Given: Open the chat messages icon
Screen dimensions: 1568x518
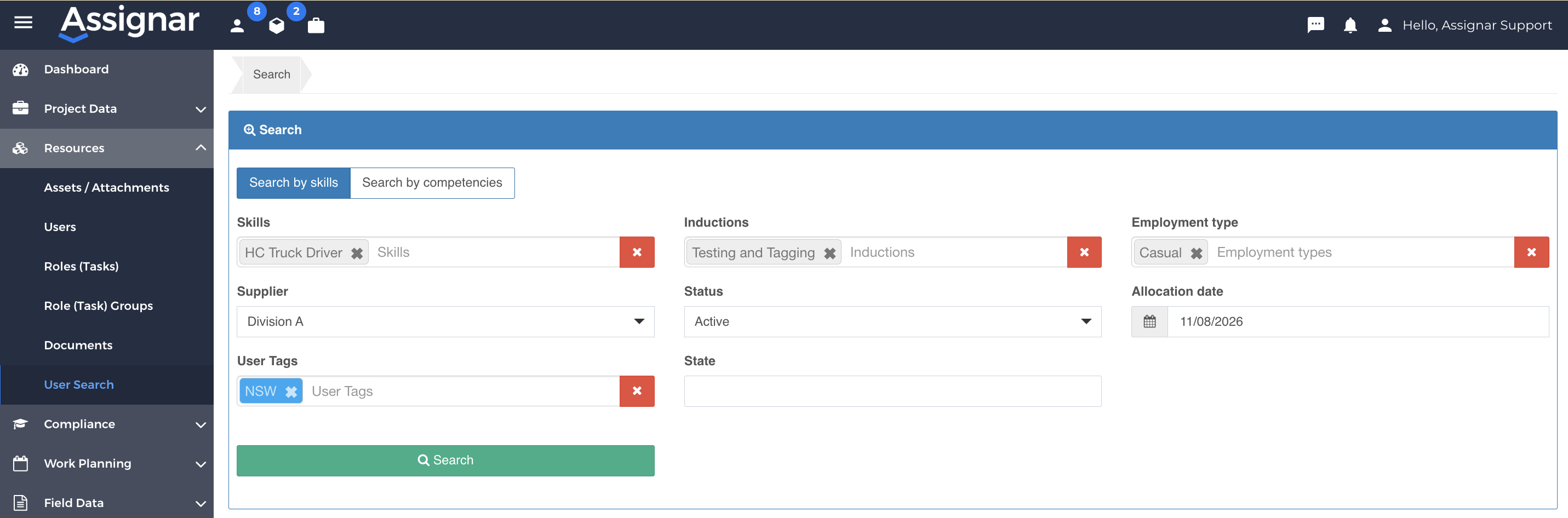Looking at the screenshot, I should pos(1315,25).
